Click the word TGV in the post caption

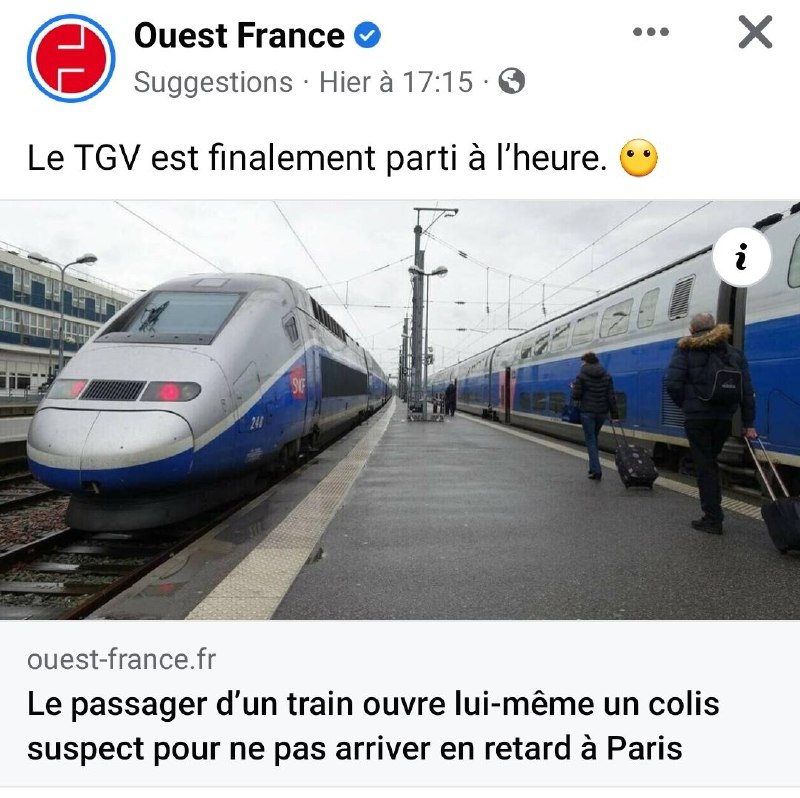pyautogui.click(x=107, y=158)
